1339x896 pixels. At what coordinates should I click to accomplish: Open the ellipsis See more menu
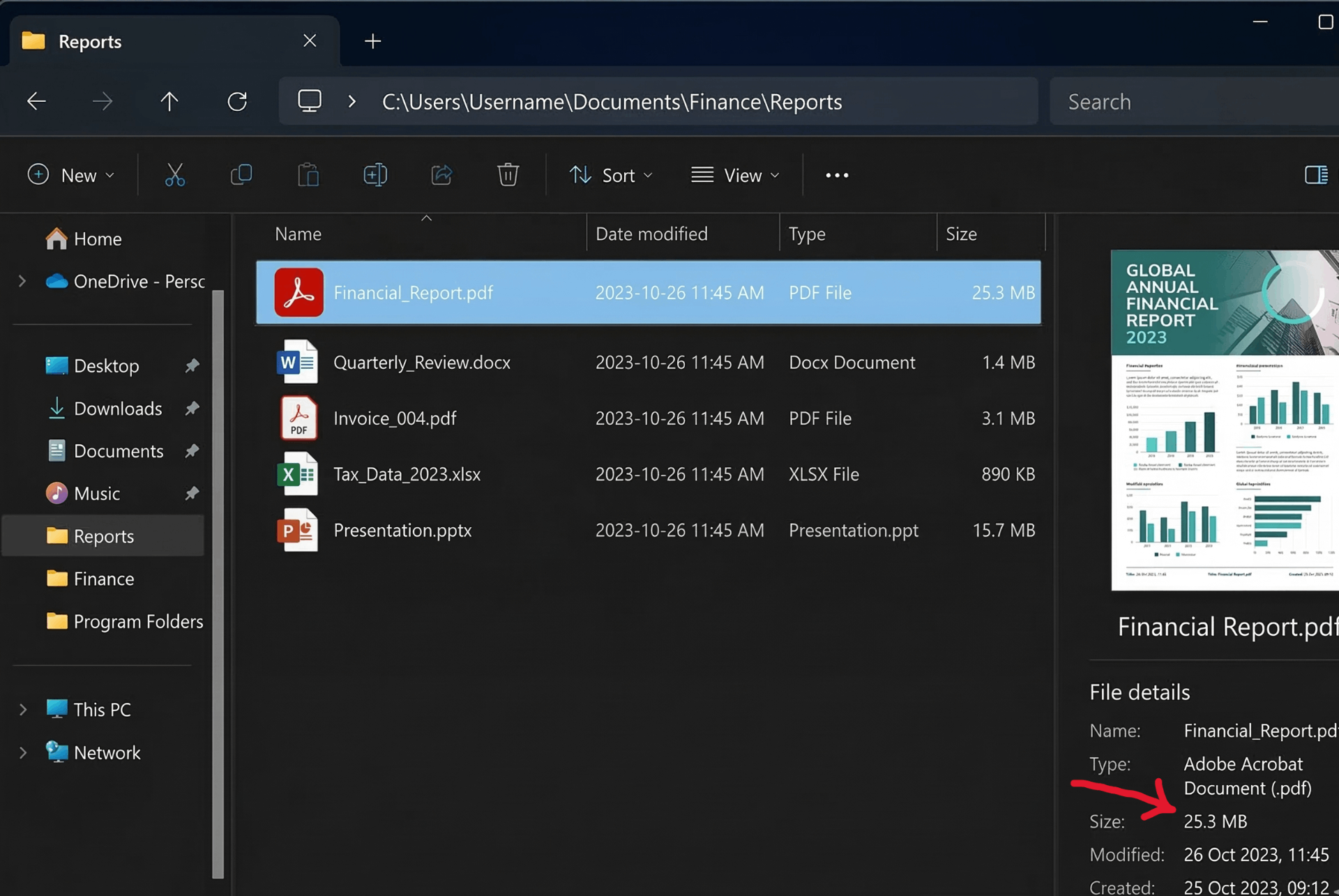836,175
